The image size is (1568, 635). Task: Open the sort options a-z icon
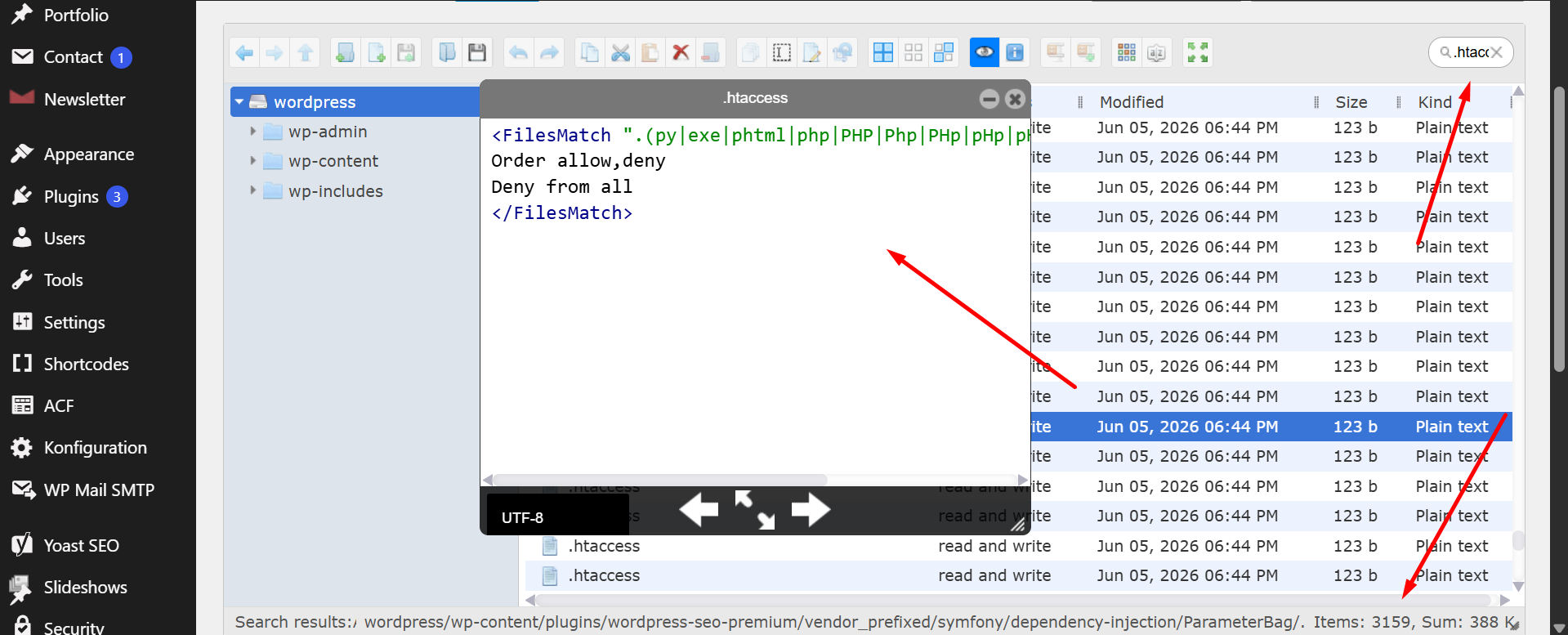coord(1157,53)
